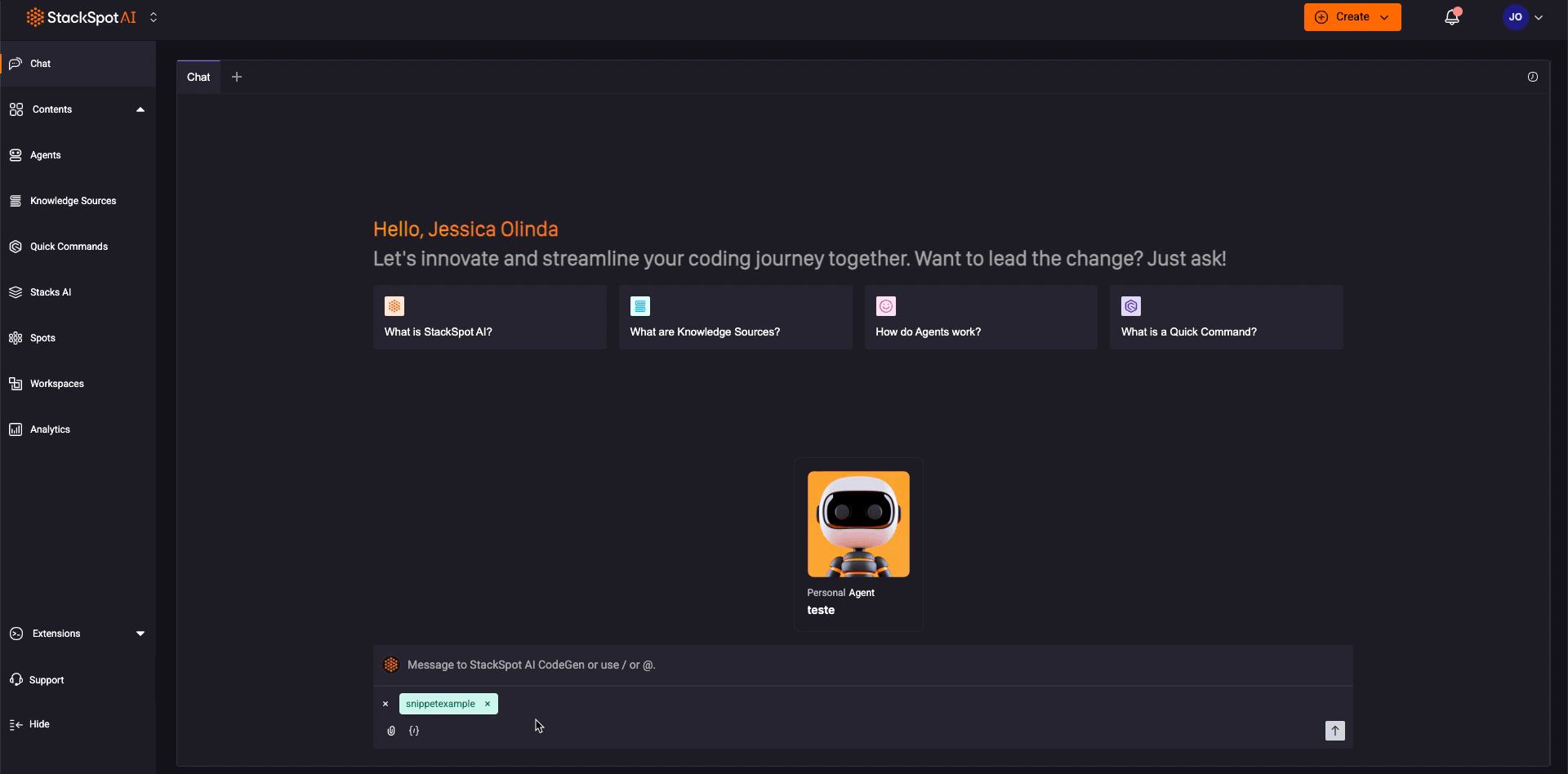Image resolution: width=1568 pixels, height=774 pixels.
Task: Attach a file using the paperclip icon
Action: click(x=391, y=731)
